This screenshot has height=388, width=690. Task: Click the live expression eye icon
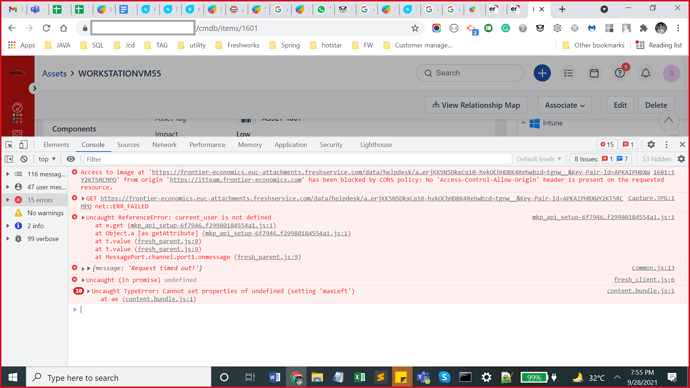[70, 159]
